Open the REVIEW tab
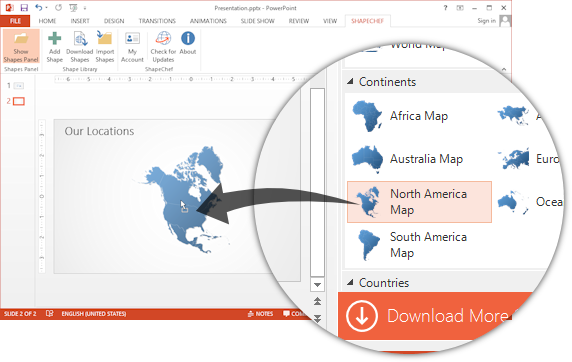 click(299, 21)
